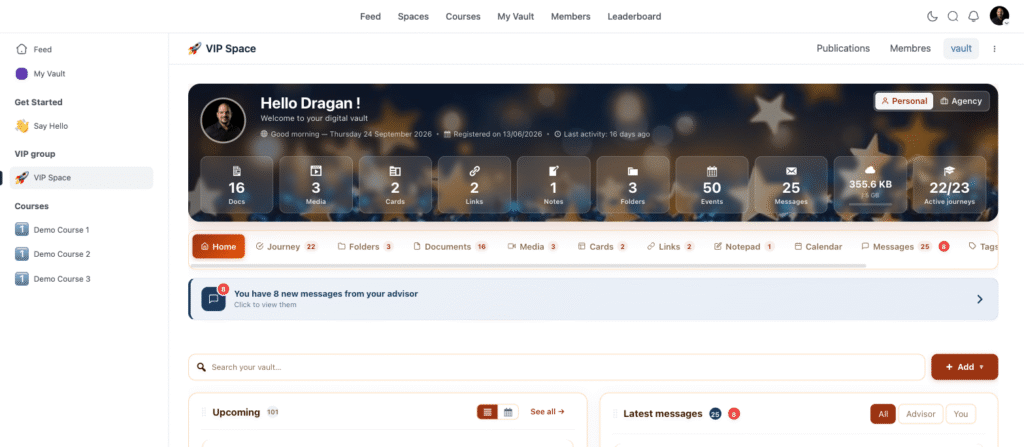Open the Documents tab
This screenshot has height=447, width=1024.
pos(451,246)
